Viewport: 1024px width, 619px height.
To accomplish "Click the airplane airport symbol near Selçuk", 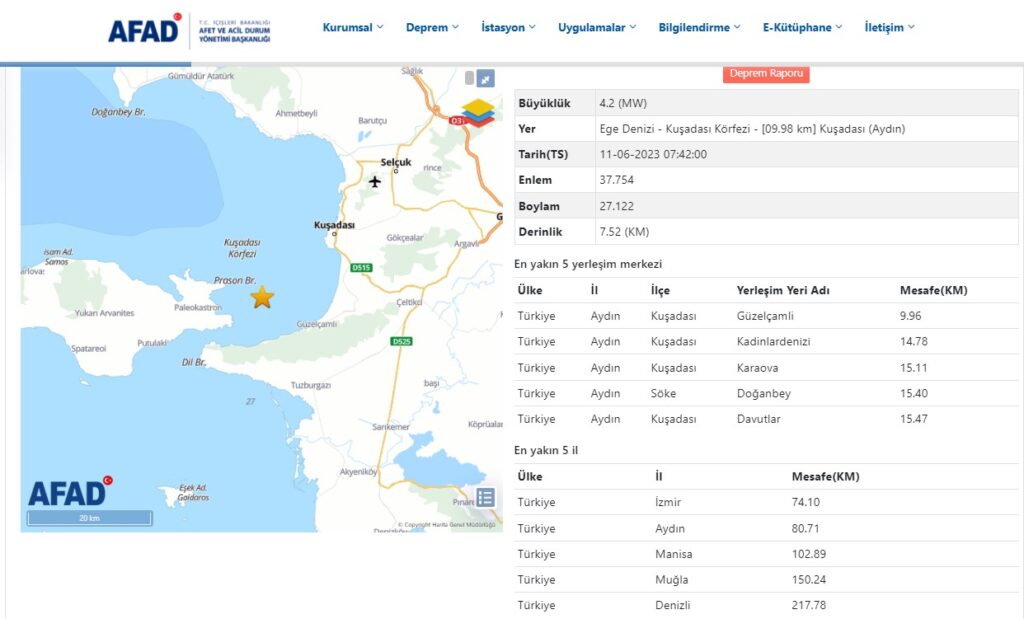I will [x=376, y=183].
